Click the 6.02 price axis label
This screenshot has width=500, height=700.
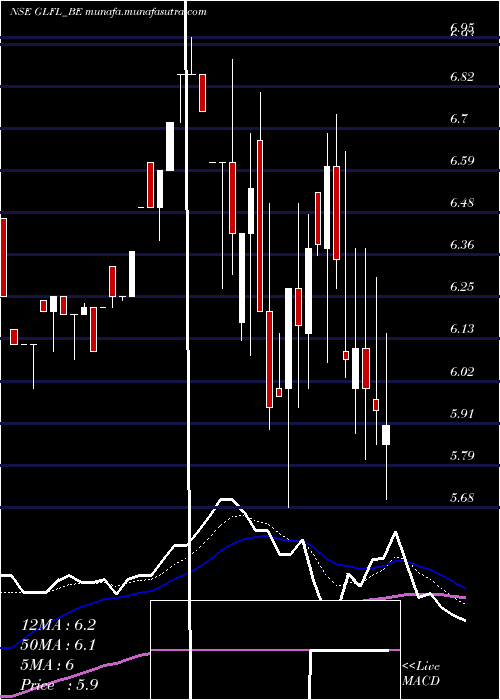pos(462,371)
